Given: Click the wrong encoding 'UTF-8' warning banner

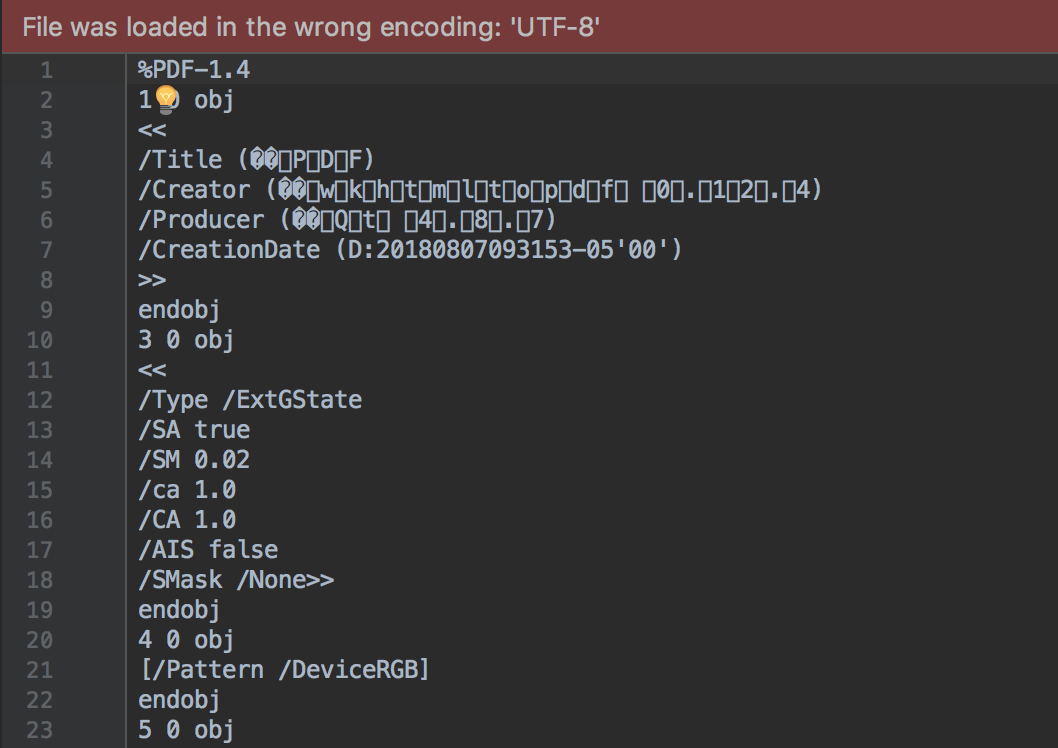Looking at the screenshot, I should (300, 27).
